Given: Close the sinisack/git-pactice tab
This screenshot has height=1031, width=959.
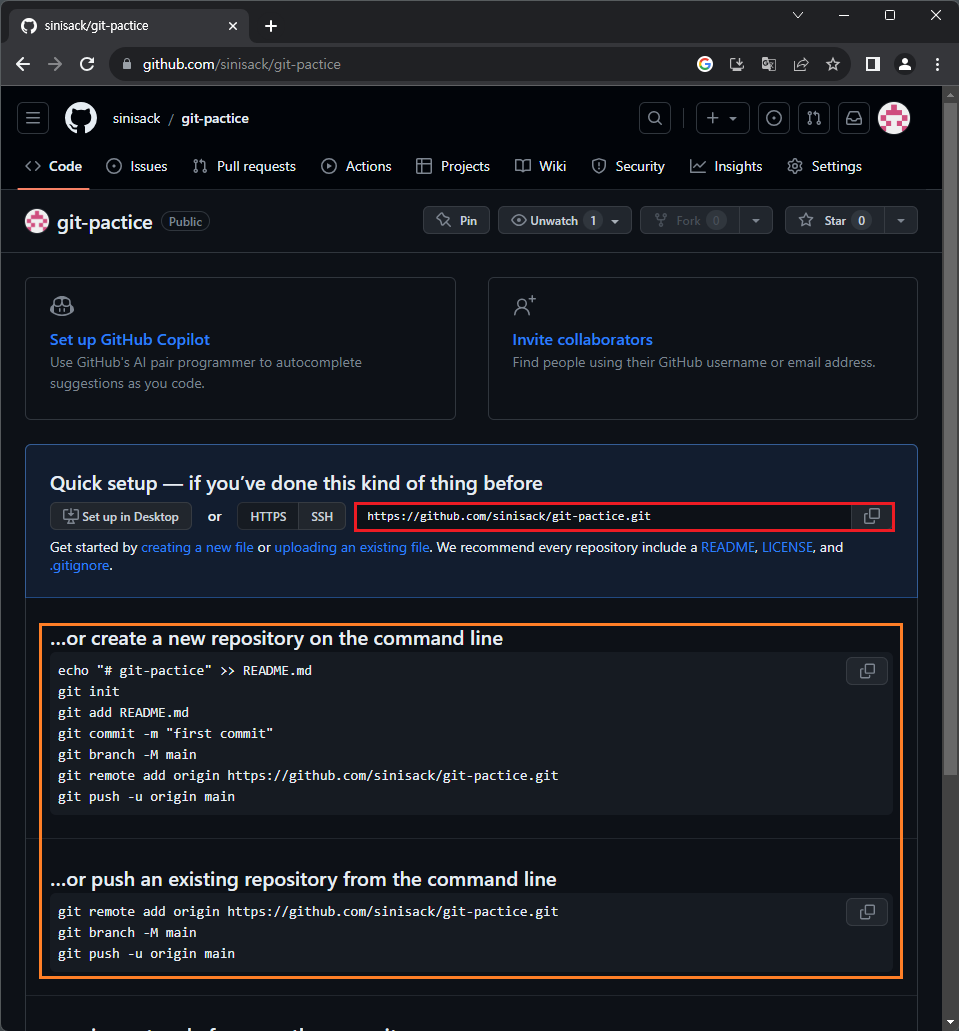Looking at the screenshot, I should click(x=233, y=26).
